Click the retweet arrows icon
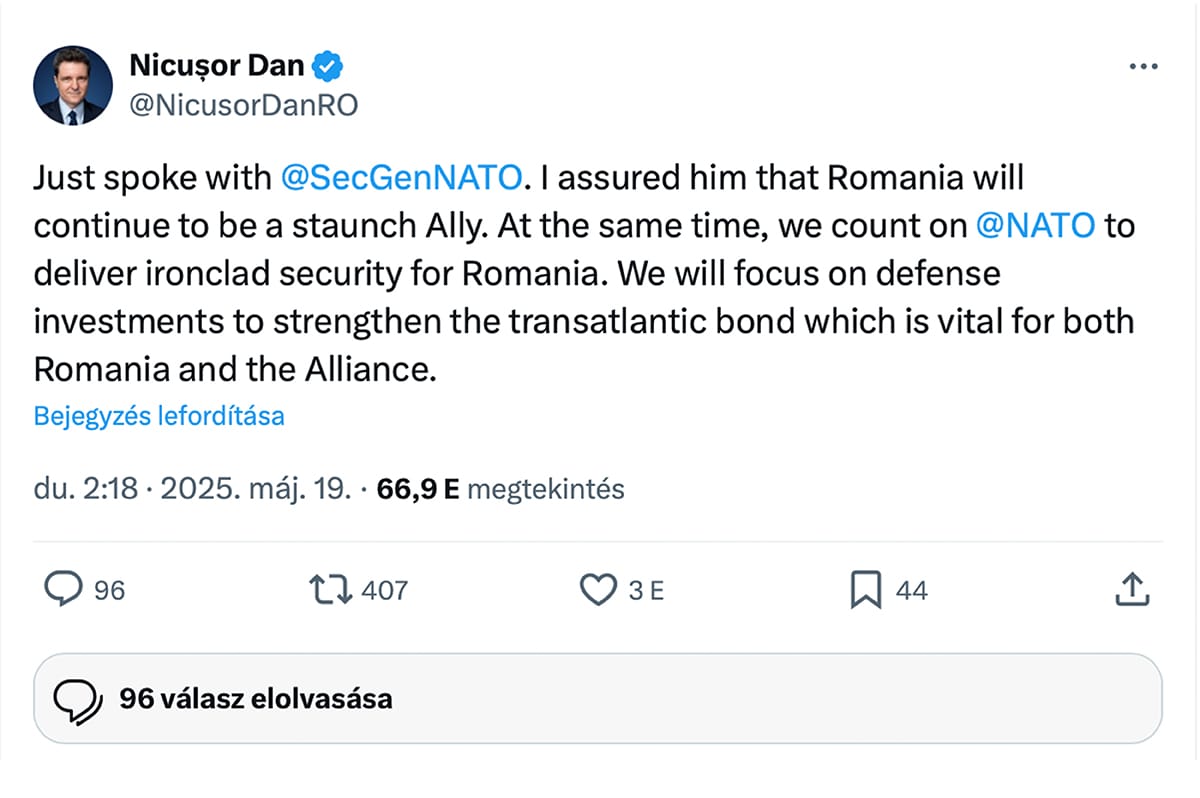1200x798 pixels. [x=332, y=589]
